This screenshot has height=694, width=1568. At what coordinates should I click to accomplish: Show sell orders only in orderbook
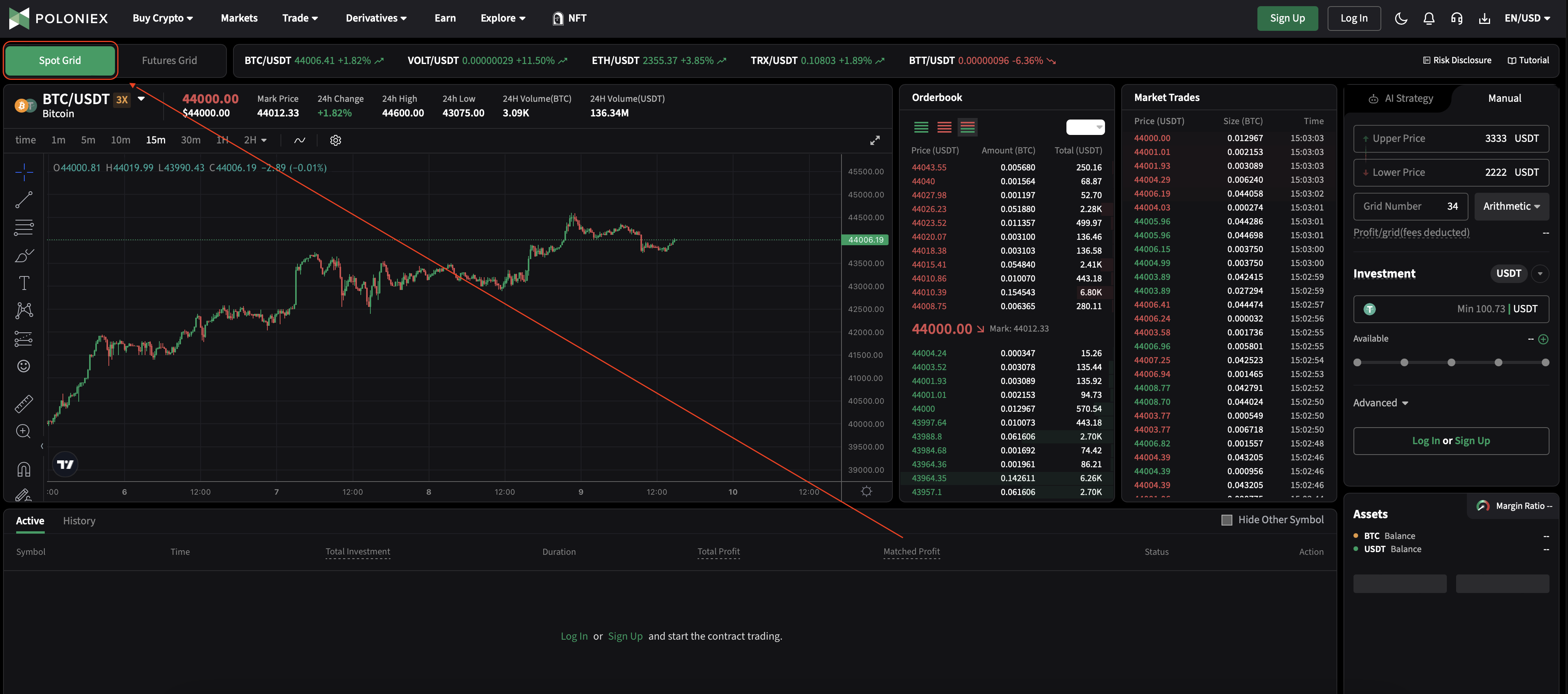[x=944, y=127]
